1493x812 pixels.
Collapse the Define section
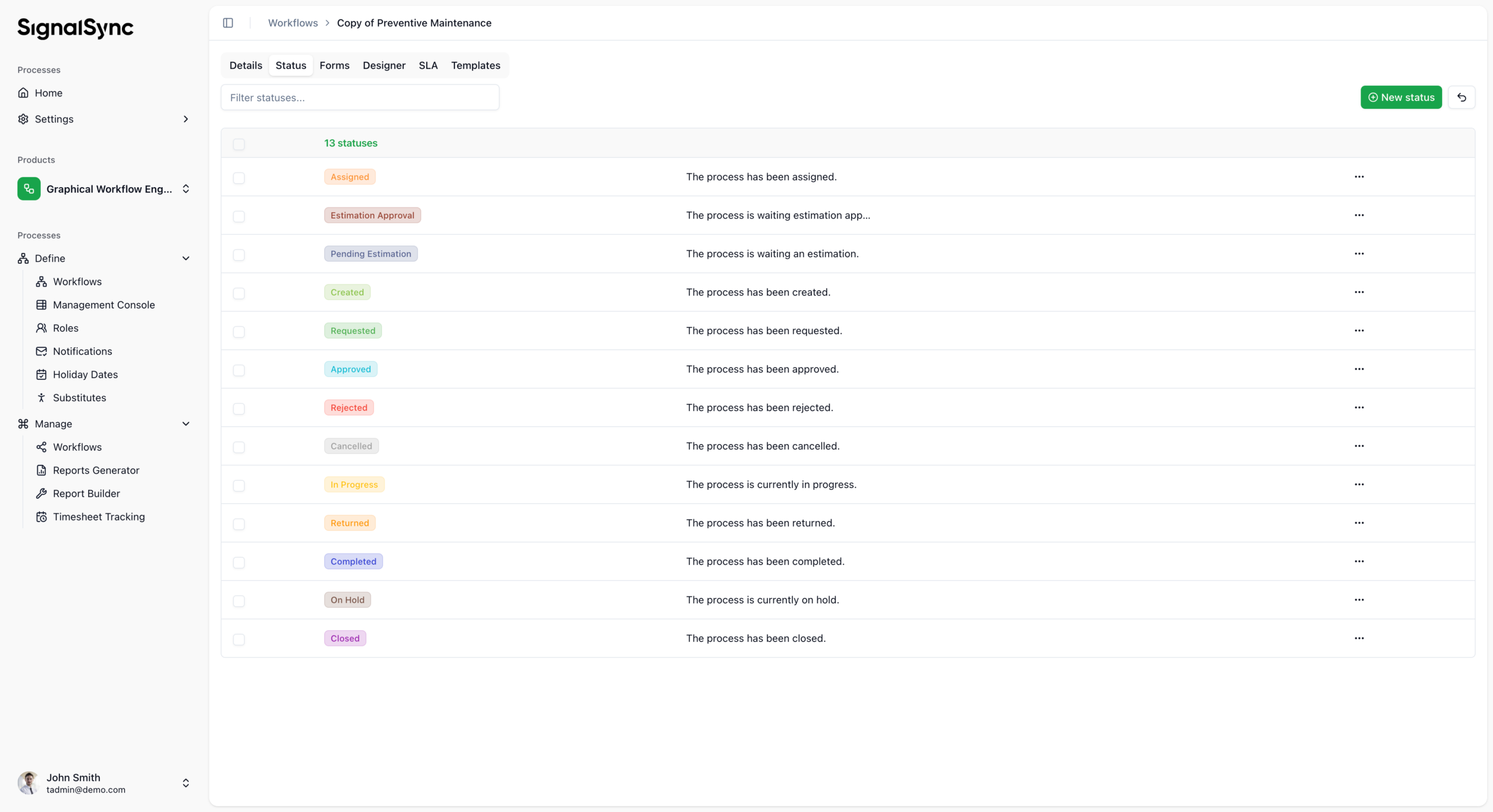tap(186, 258)
